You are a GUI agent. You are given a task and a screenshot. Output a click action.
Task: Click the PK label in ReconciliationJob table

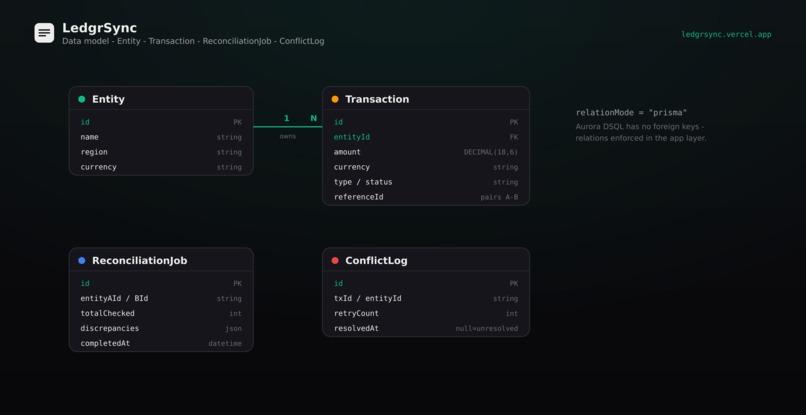237,284
